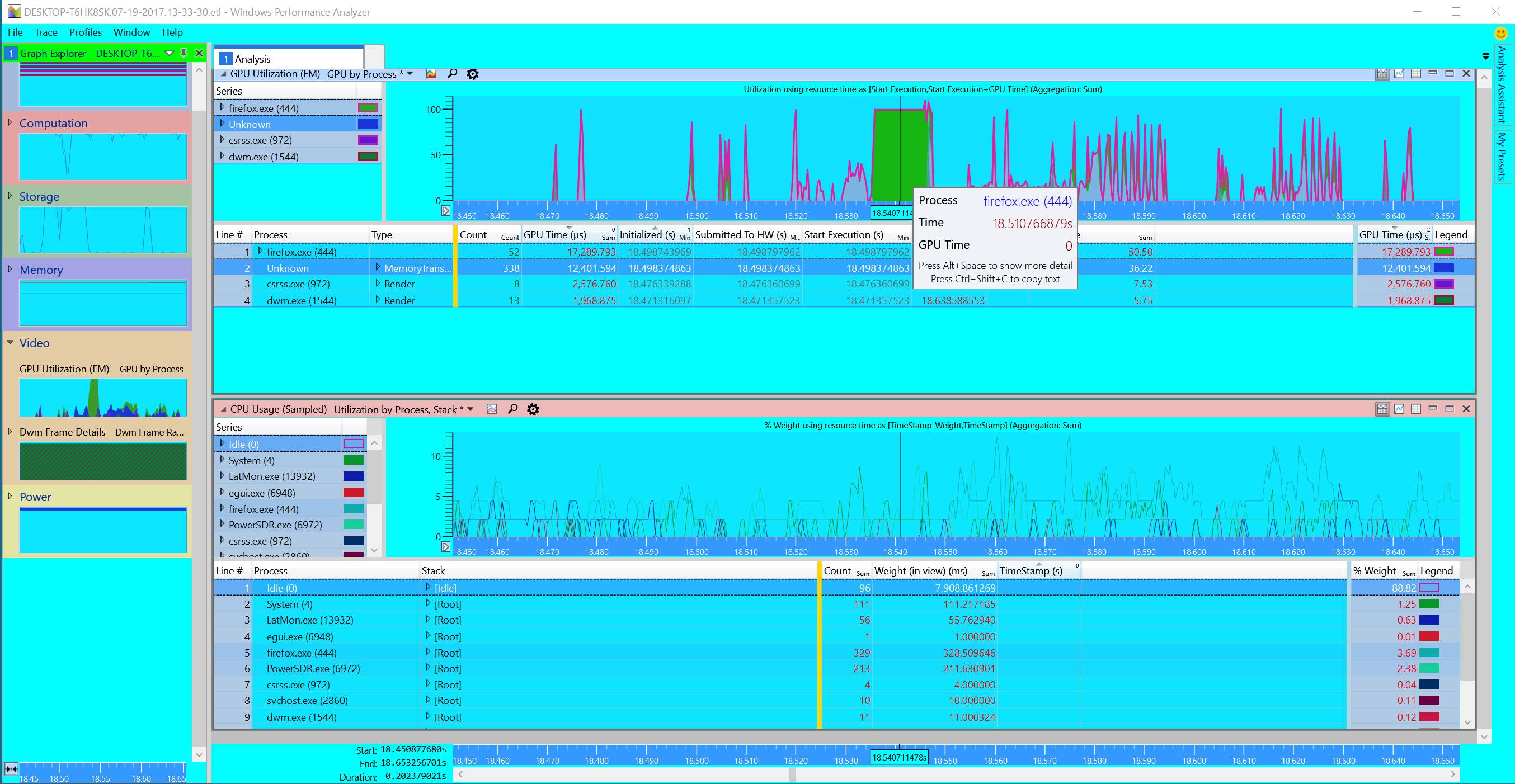Click the search magnifier in CPU Usage panel
The height and width of the screenshot is (784, 1515).
tap(512, 409)
